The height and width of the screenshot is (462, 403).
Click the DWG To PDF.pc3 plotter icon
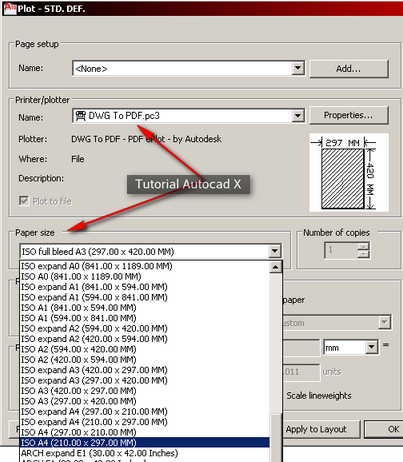(80, 116)
